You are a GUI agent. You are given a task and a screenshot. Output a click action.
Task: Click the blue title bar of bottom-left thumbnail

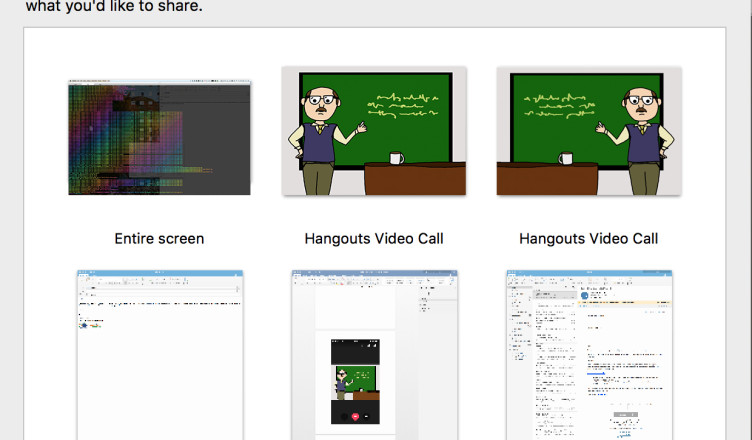pos(160,273)
